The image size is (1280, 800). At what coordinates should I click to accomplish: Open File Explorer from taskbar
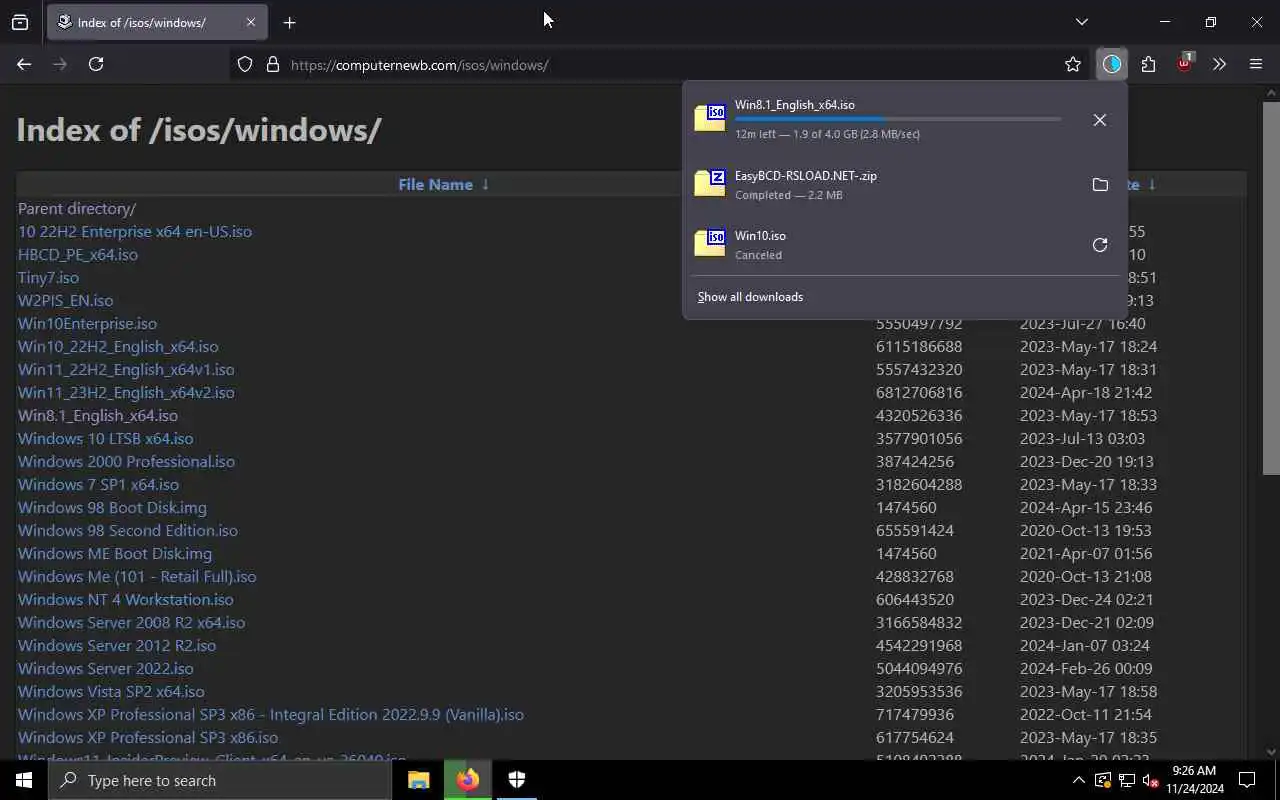point(419,780)
